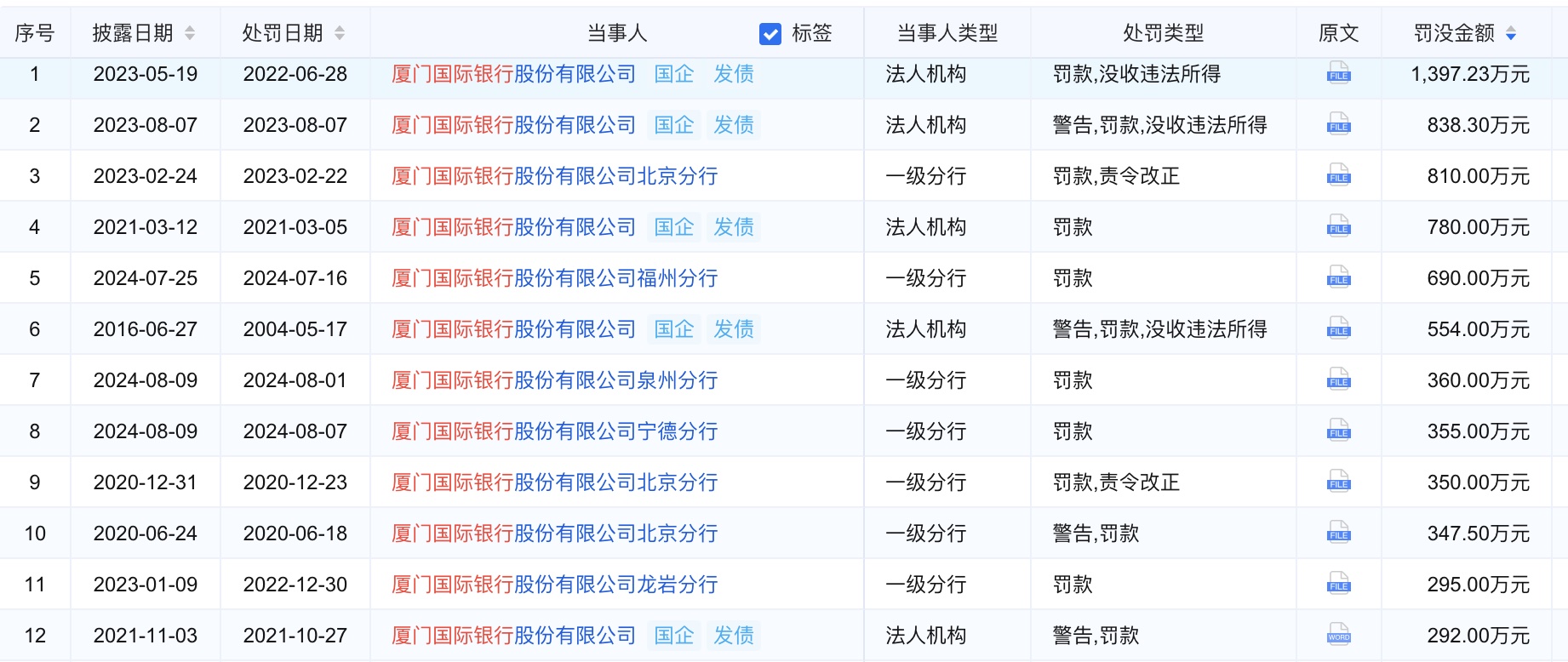Screen dimensions: 1568x662
Task: Open the 泉州分行 party link
Action: 554,380
